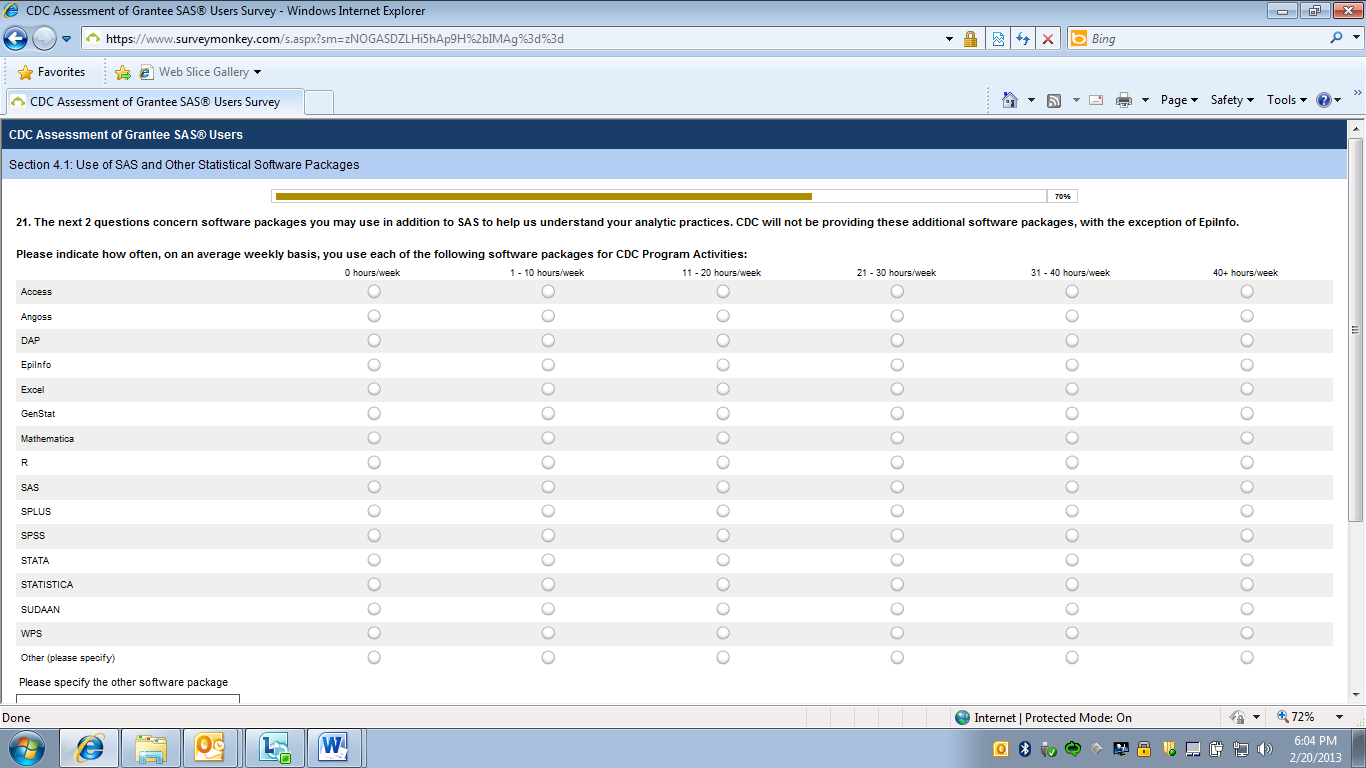Expand the Tools menu dropdown

click(1287, 100)
